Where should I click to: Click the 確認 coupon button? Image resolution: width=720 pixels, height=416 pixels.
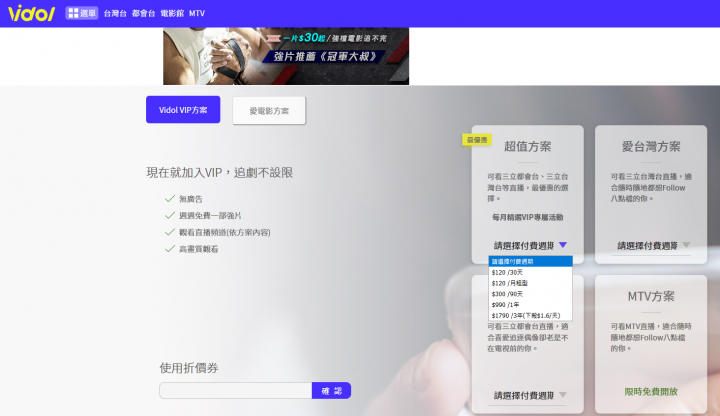pos(332,391)
